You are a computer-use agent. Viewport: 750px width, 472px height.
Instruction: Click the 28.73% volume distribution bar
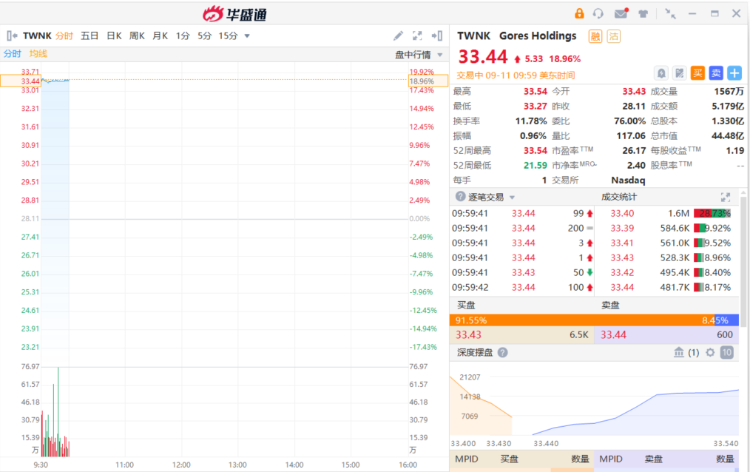point(712,213)
